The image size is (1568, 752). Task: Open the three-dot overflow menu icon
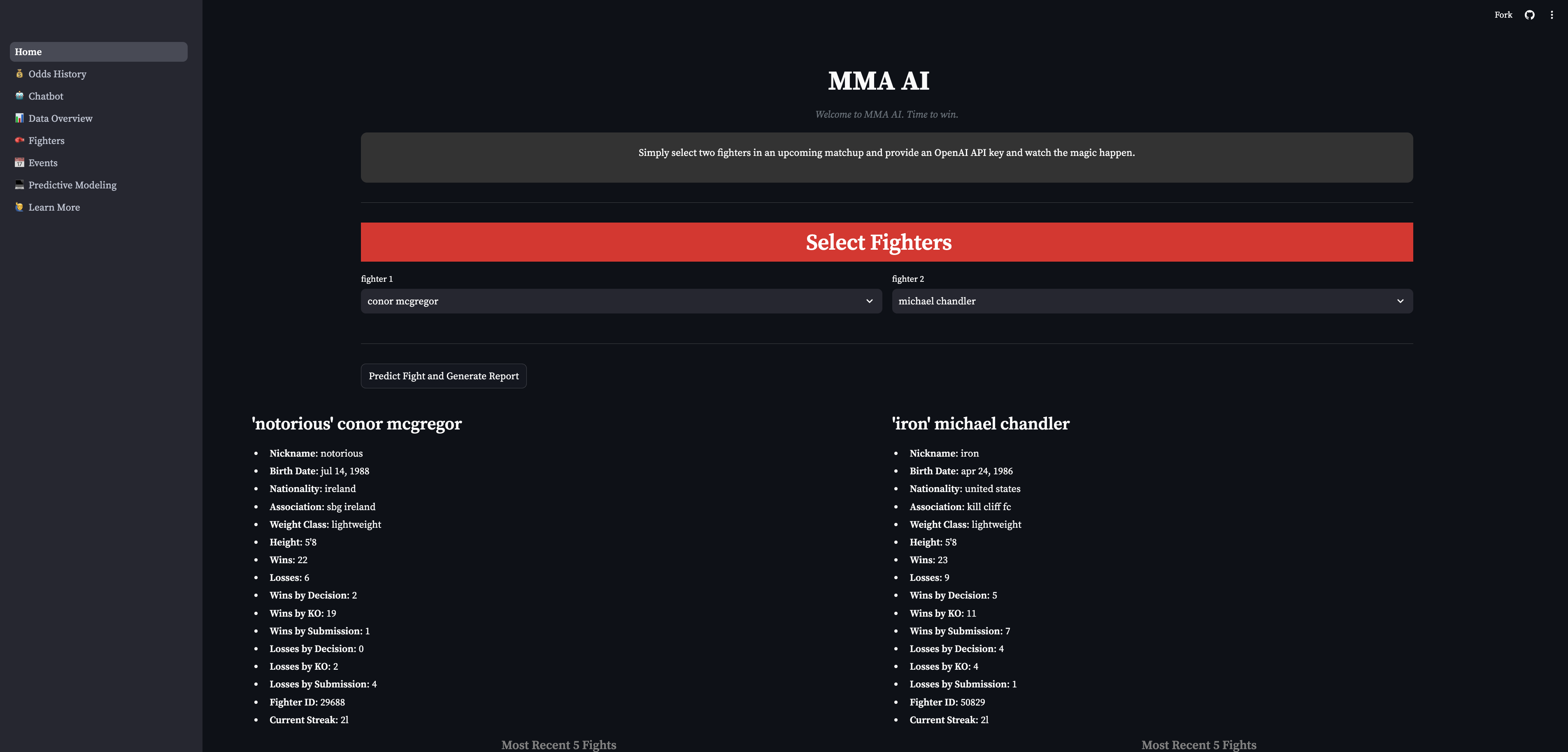click(x=1552, y=14)
